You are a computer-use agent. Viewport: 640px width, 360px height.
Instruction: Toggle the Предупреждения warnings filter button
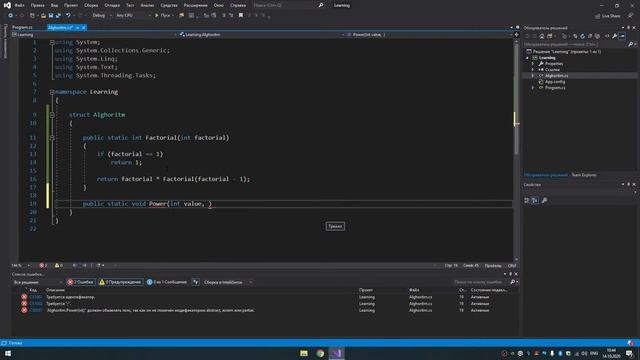[x=121, y=282]
